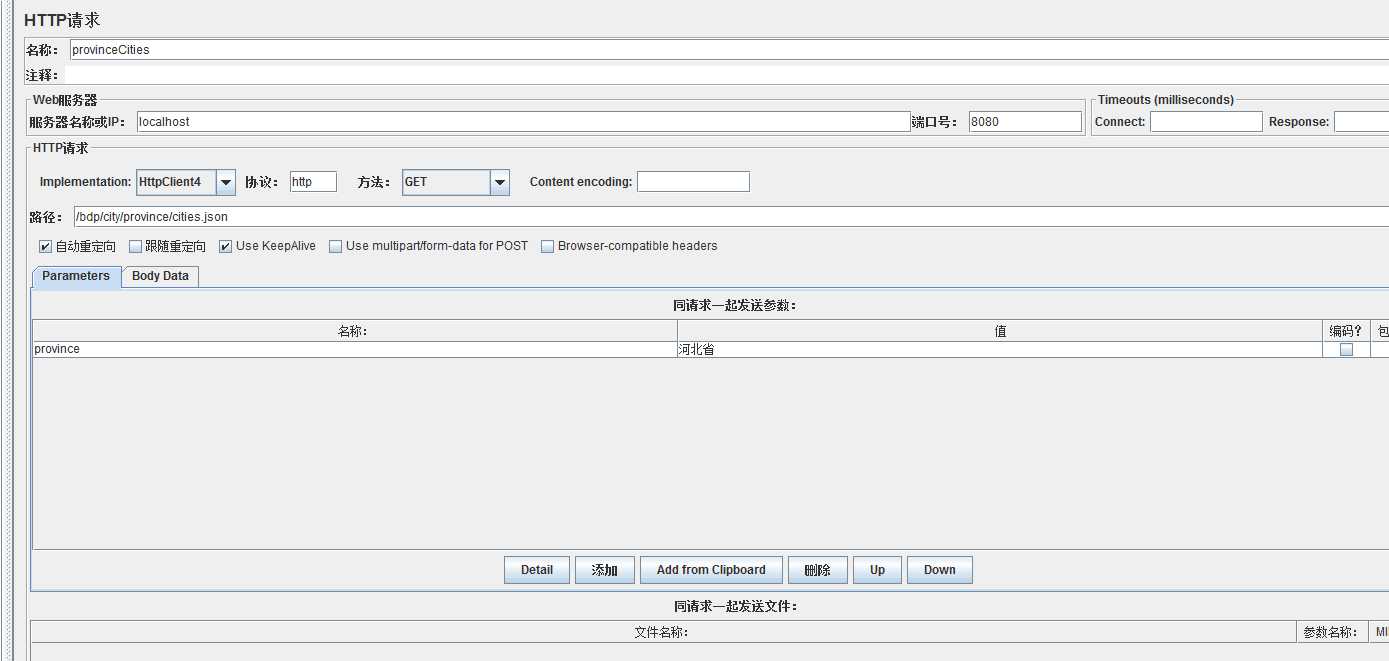
Task: Click the port number field showing 8080
Action: point(1025,122)
